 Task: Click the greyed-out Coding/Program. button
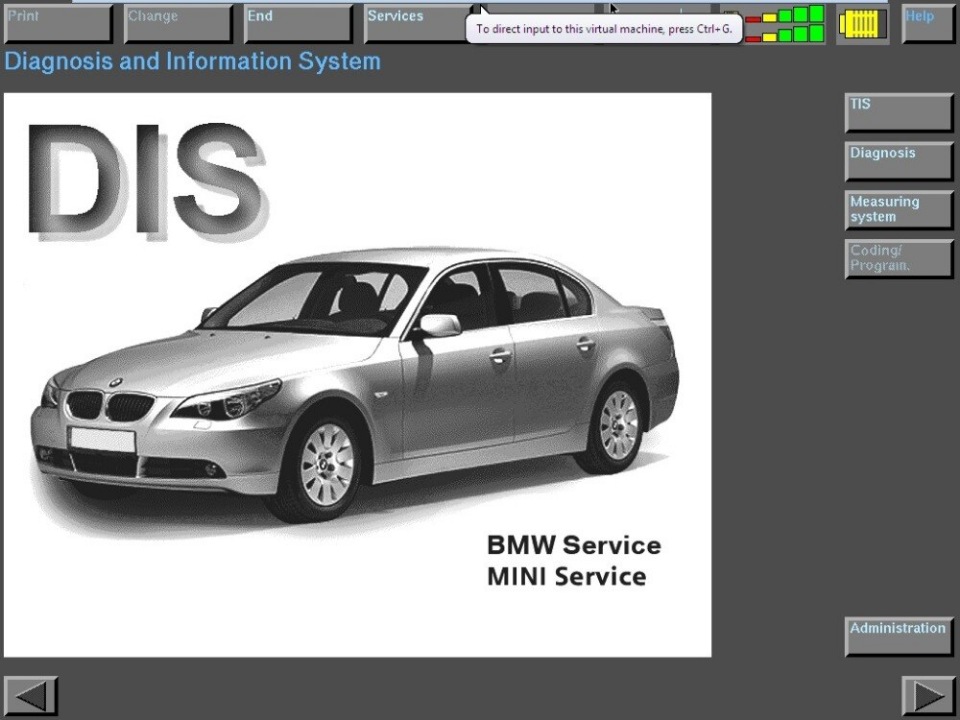tap(899, 259)
